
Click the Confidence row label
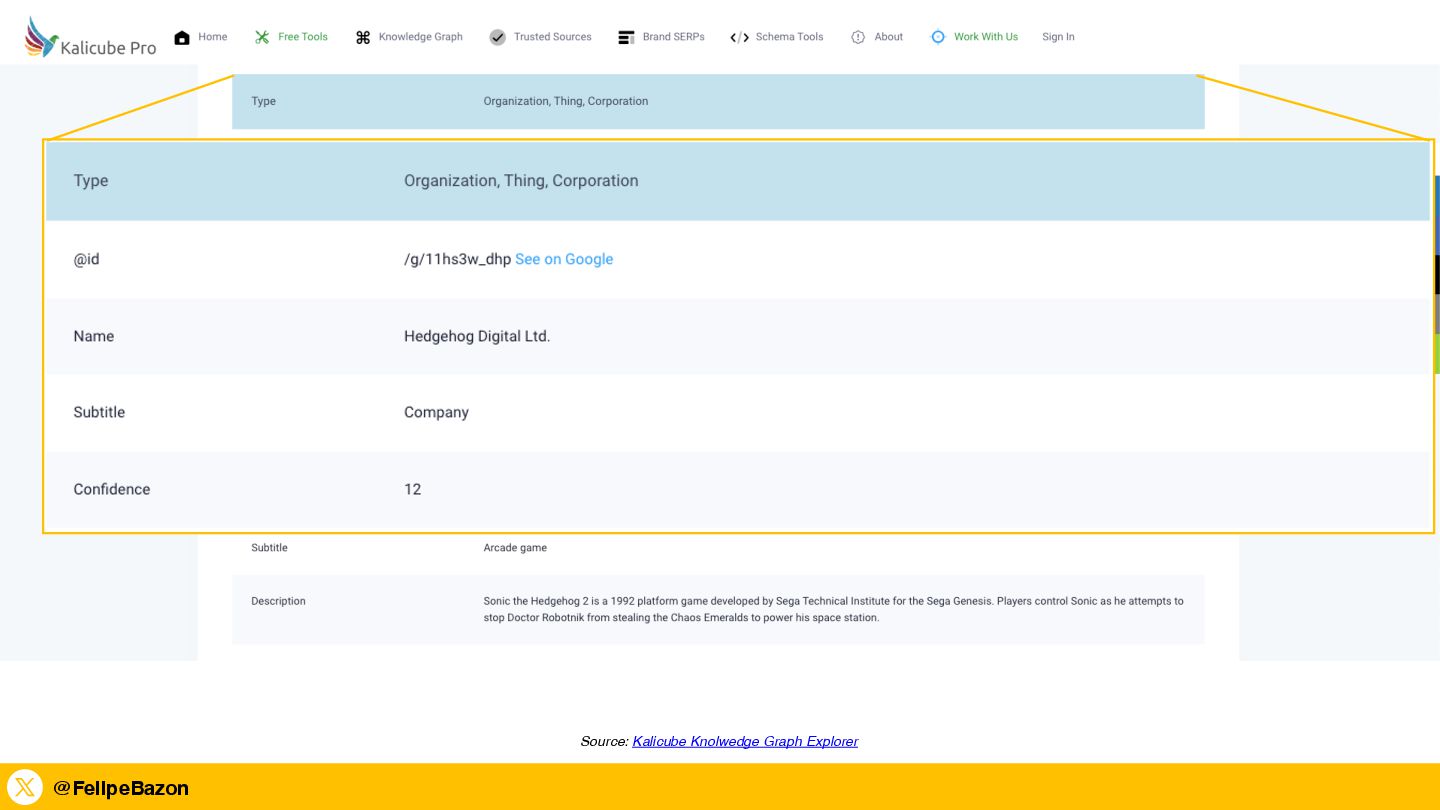click(112, 489)
